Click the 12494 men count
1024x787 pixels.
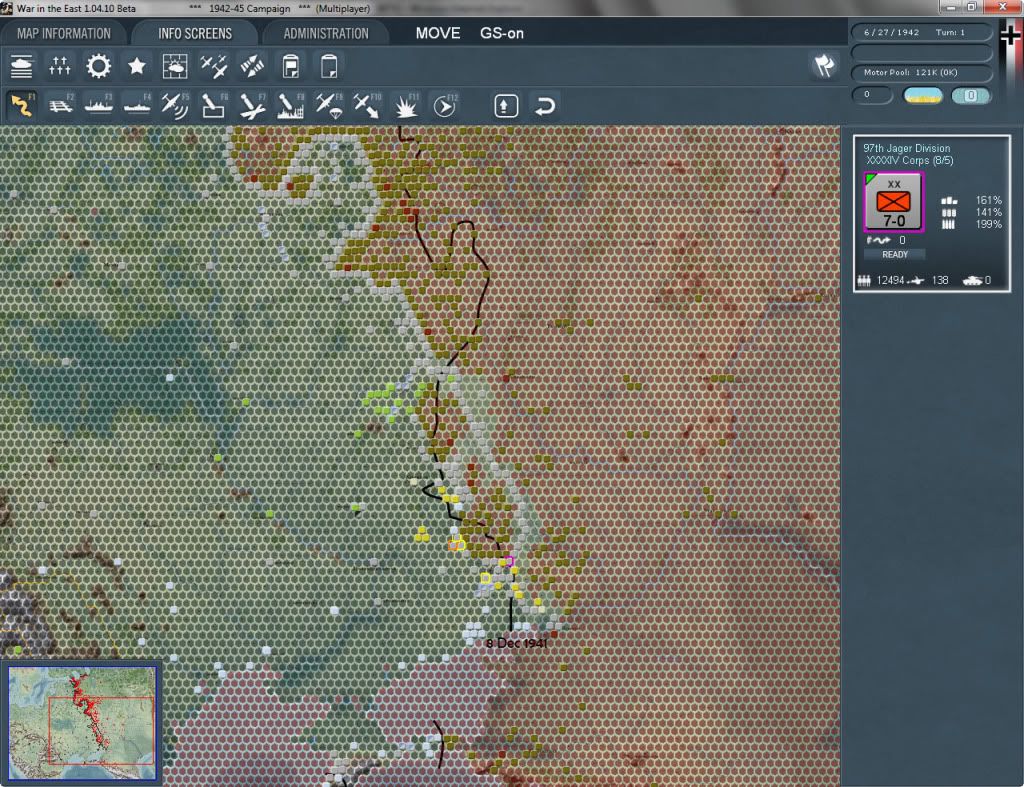pyautogui.click(x=890, y=280)
